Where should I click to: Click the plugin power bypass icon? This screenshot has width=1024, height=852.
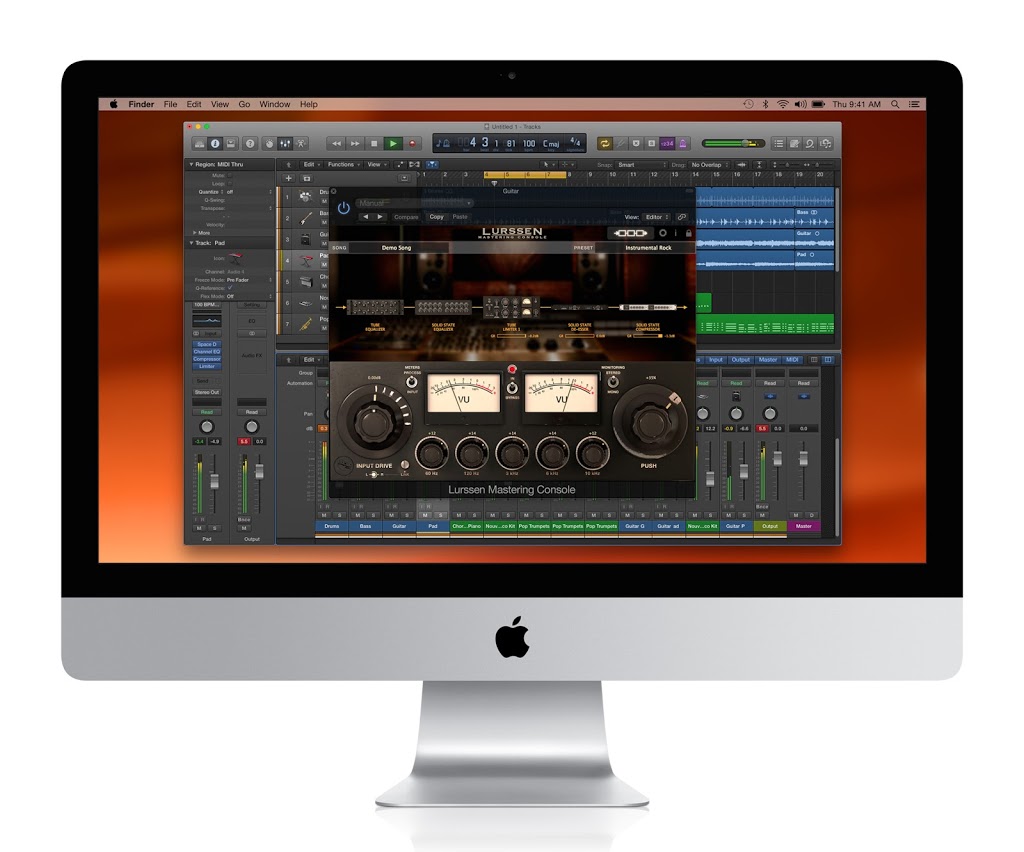point(344,208)
